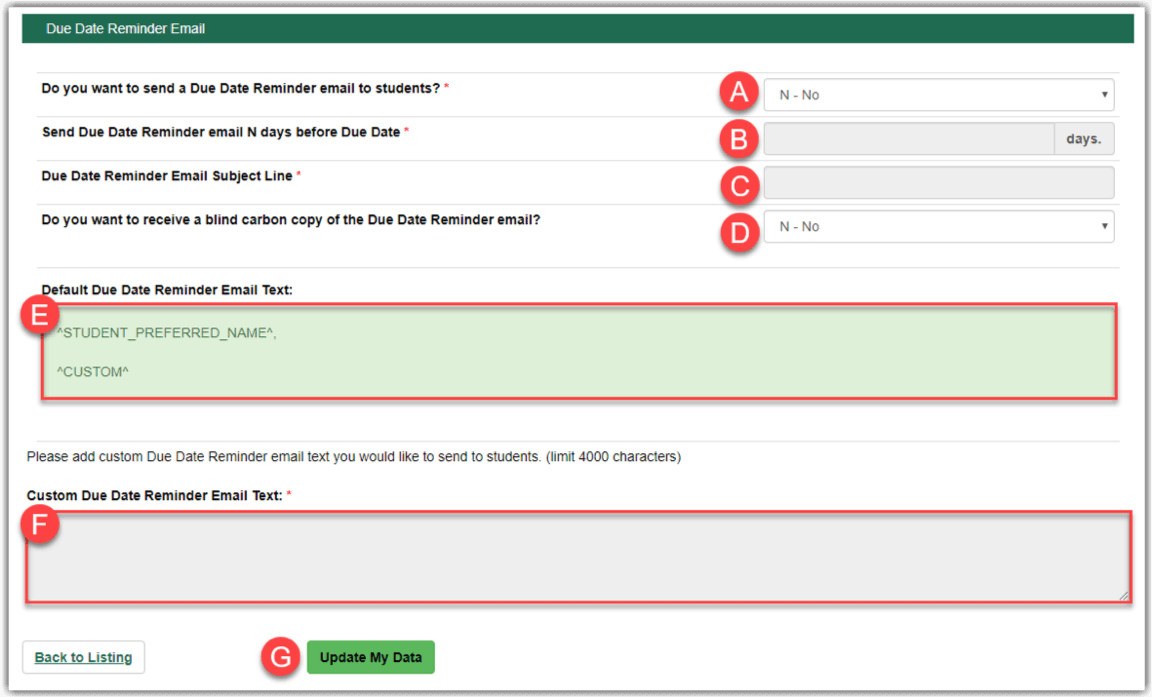Click the red circle marker labeled A

coord(739,94)
